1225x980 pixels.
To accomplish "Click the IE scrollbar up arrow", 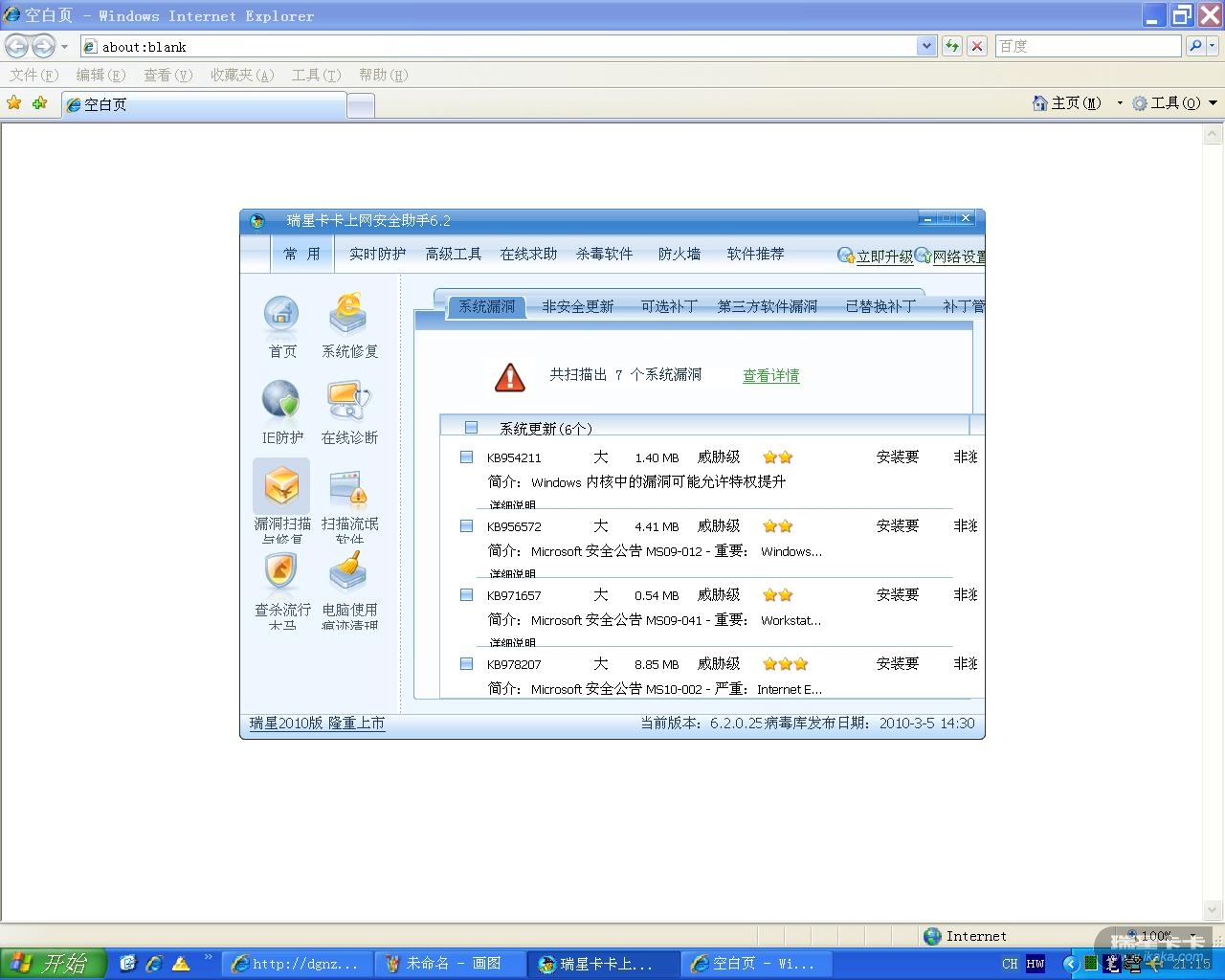I will (x=1213, y=135).
